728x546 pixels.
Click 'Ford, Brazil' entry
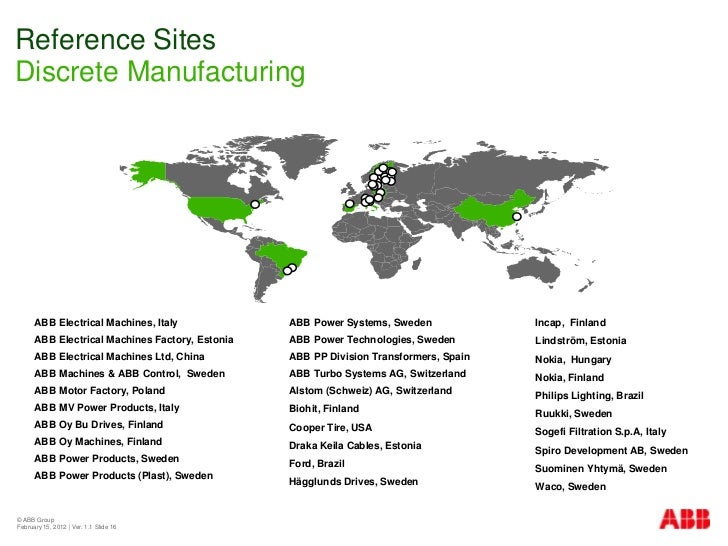coord(317,464)
